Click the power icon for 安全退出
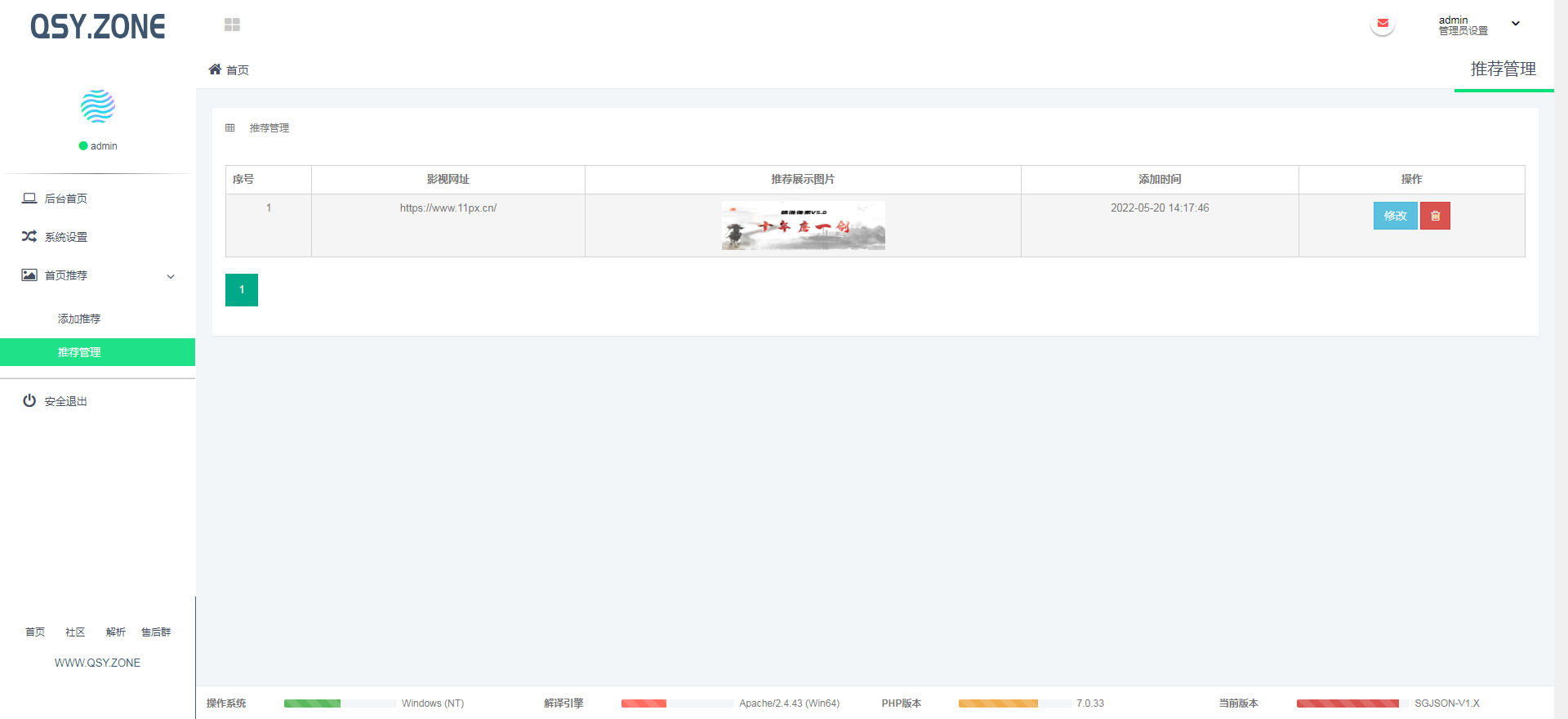This screenshot has height=719, width=1568. (x=29, y=401)
